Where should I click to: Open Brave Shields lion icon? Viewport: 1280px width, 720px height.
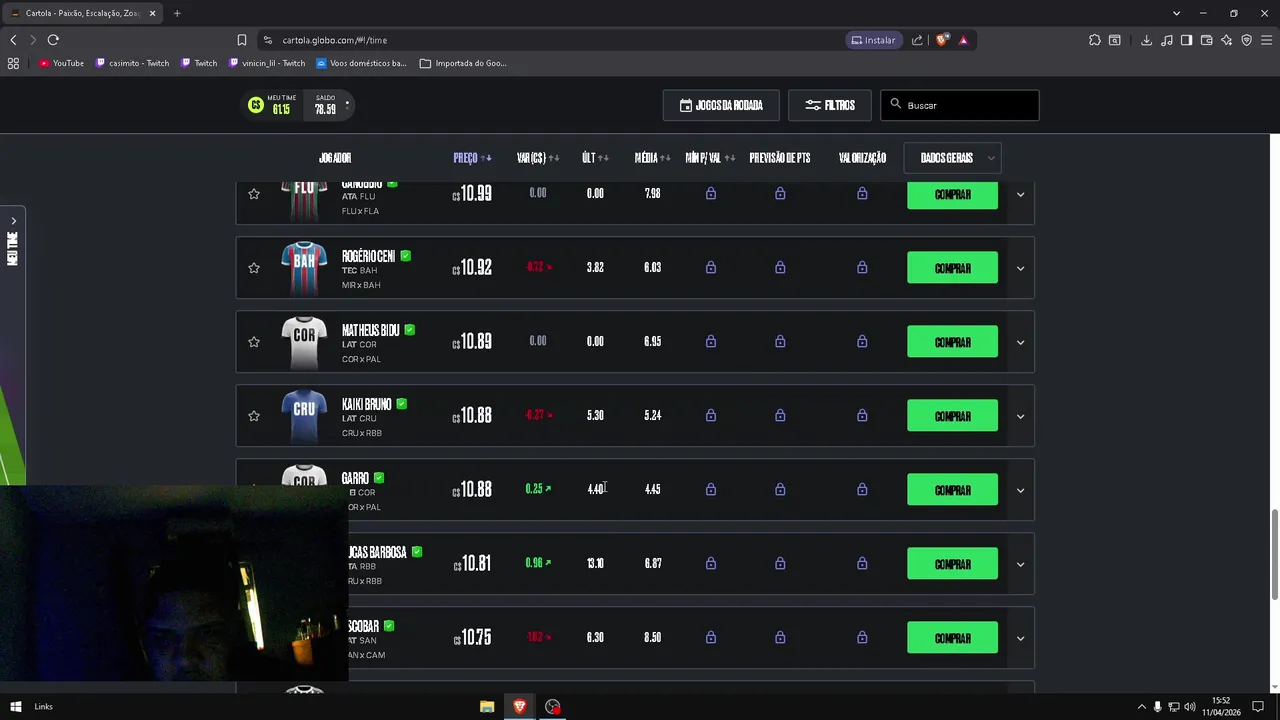tap(942, 40)
